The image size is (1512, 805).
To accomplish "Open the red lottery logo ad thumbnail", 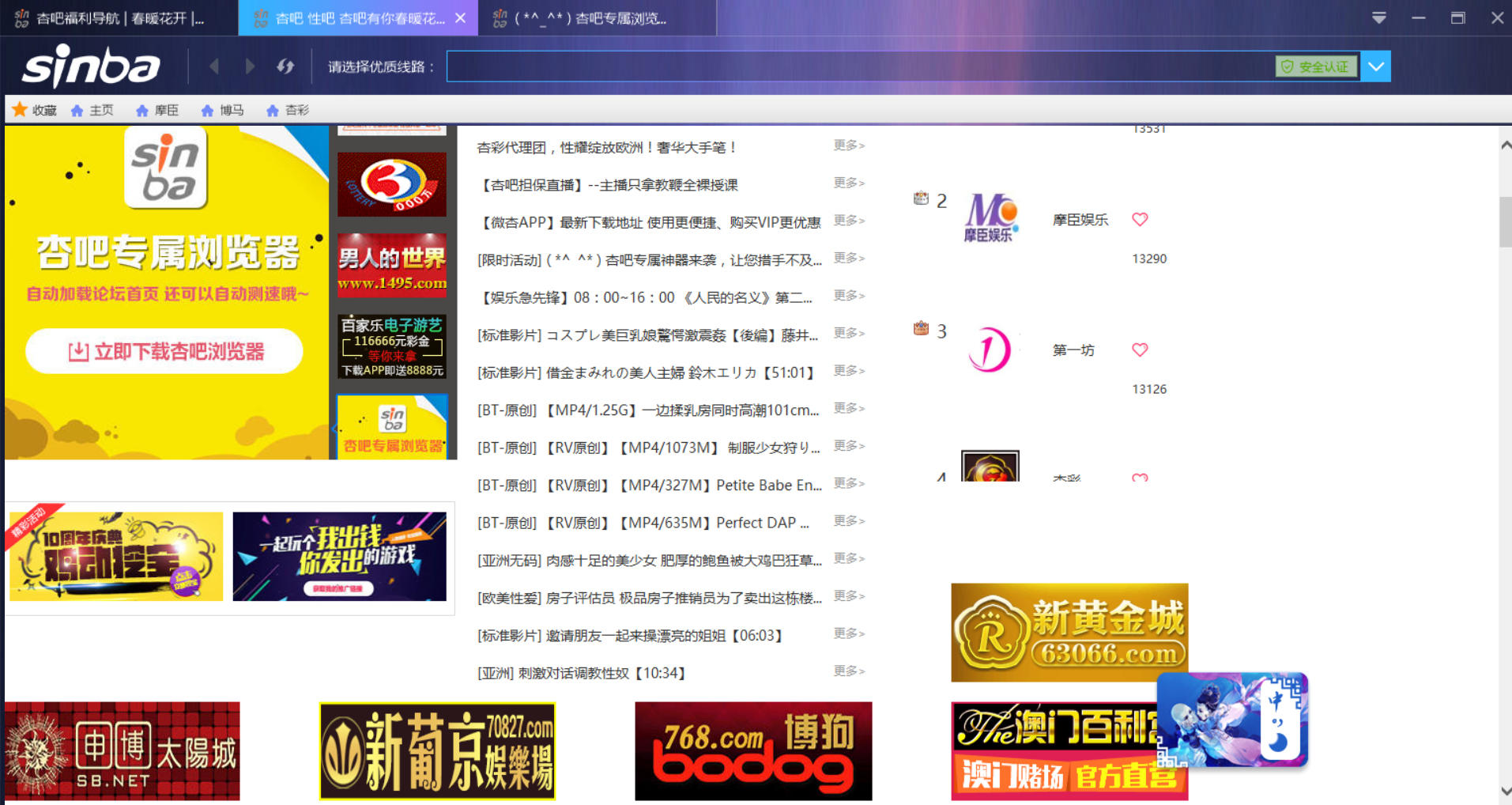I will 392,184.
